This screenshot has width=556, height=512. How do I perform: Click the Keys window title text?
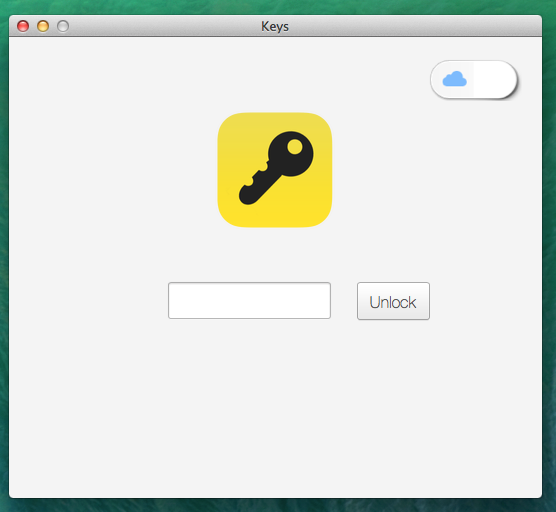tap(275, 27)
